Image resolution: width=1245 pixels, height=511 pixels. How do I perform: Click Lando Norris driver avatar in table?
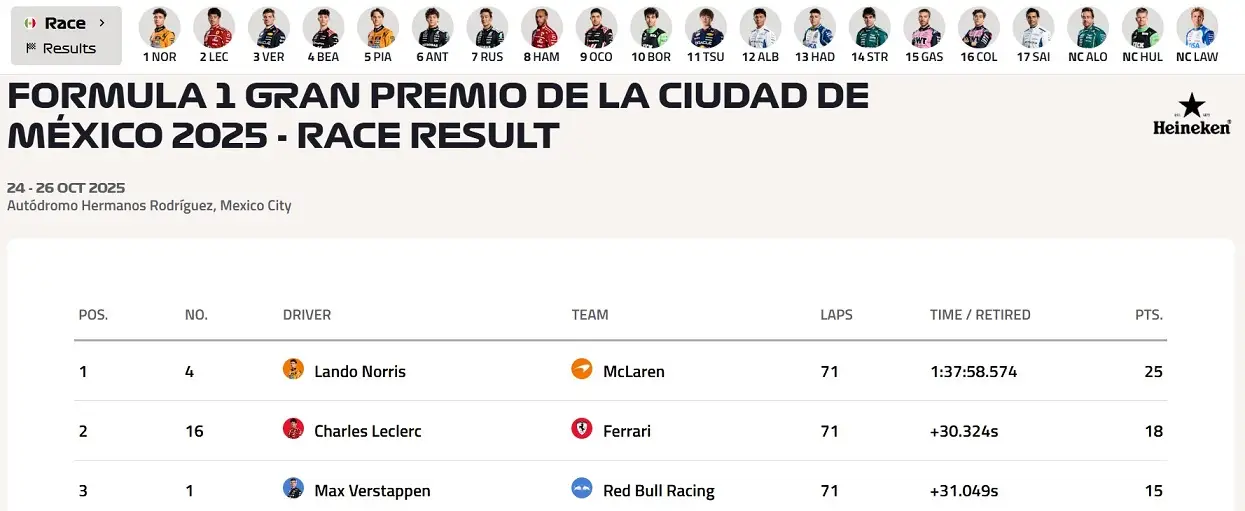[x=293, y=370]
